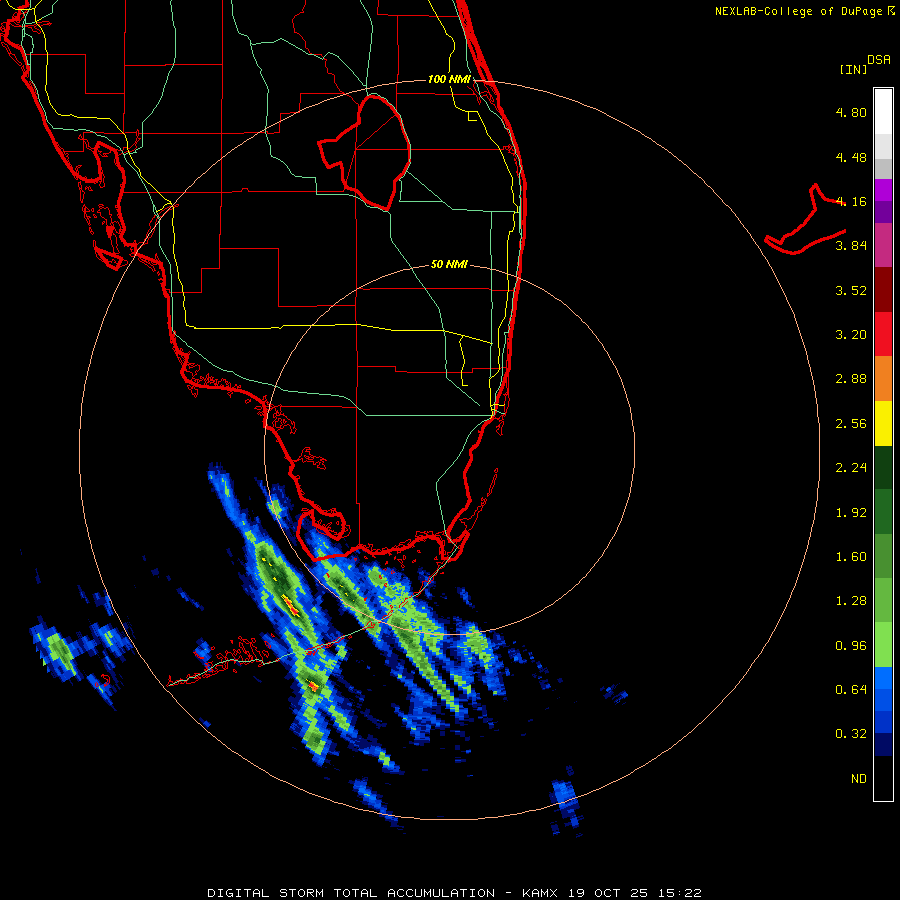
Task: Select the 0.64 legend value
Action: [x=851, y=690]
